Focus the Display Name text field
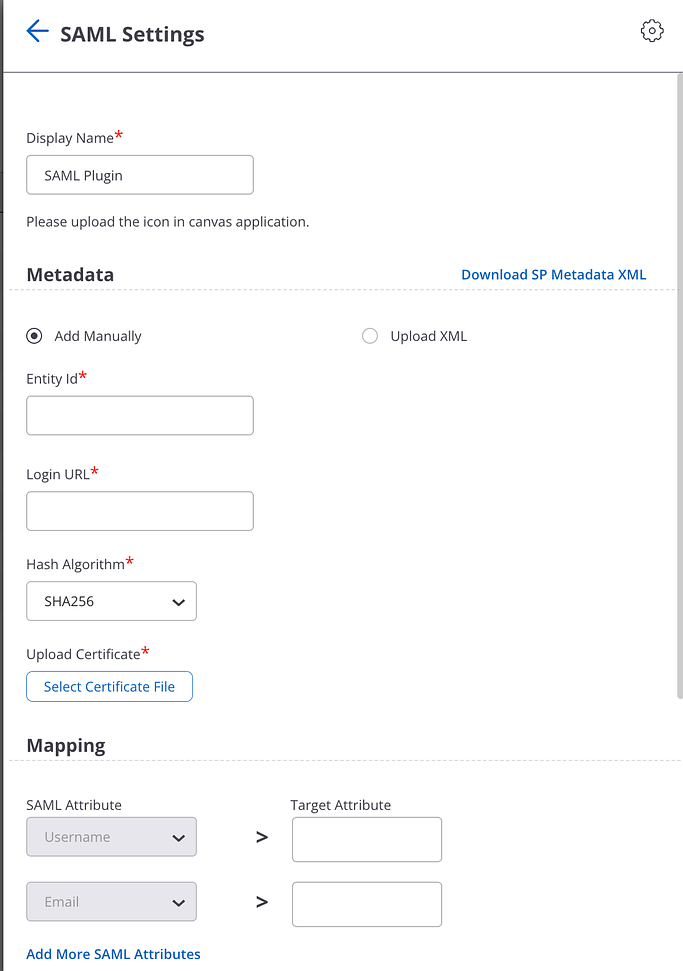The width and height of the screenshot is (683, 971). [x=139, y=175]
